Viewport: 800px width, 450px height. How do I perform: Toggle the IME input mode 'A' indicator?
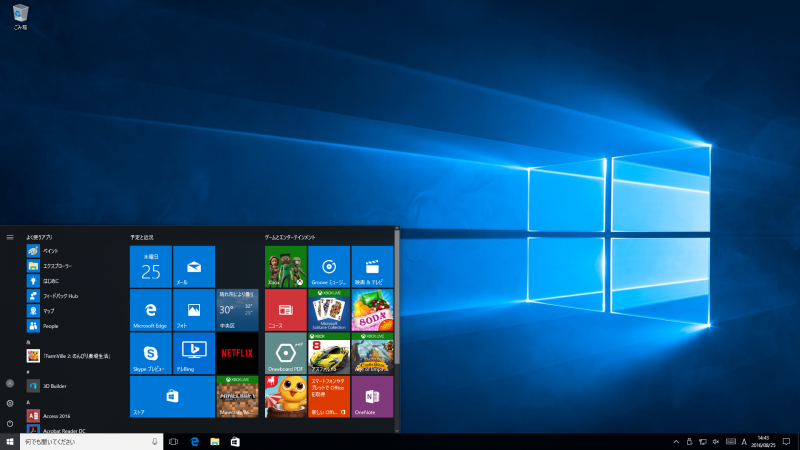point(744,442)
